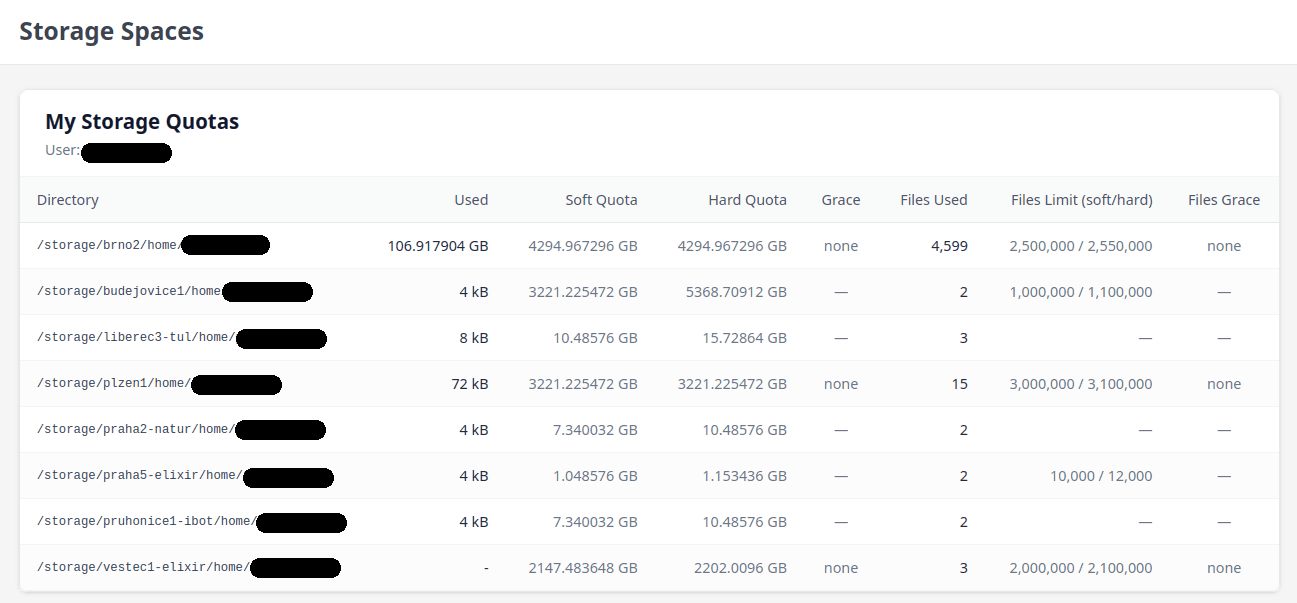
Task: Click the 2,500,000 / 2,550,000 files limit
Action: click(x=1081, y=246)
